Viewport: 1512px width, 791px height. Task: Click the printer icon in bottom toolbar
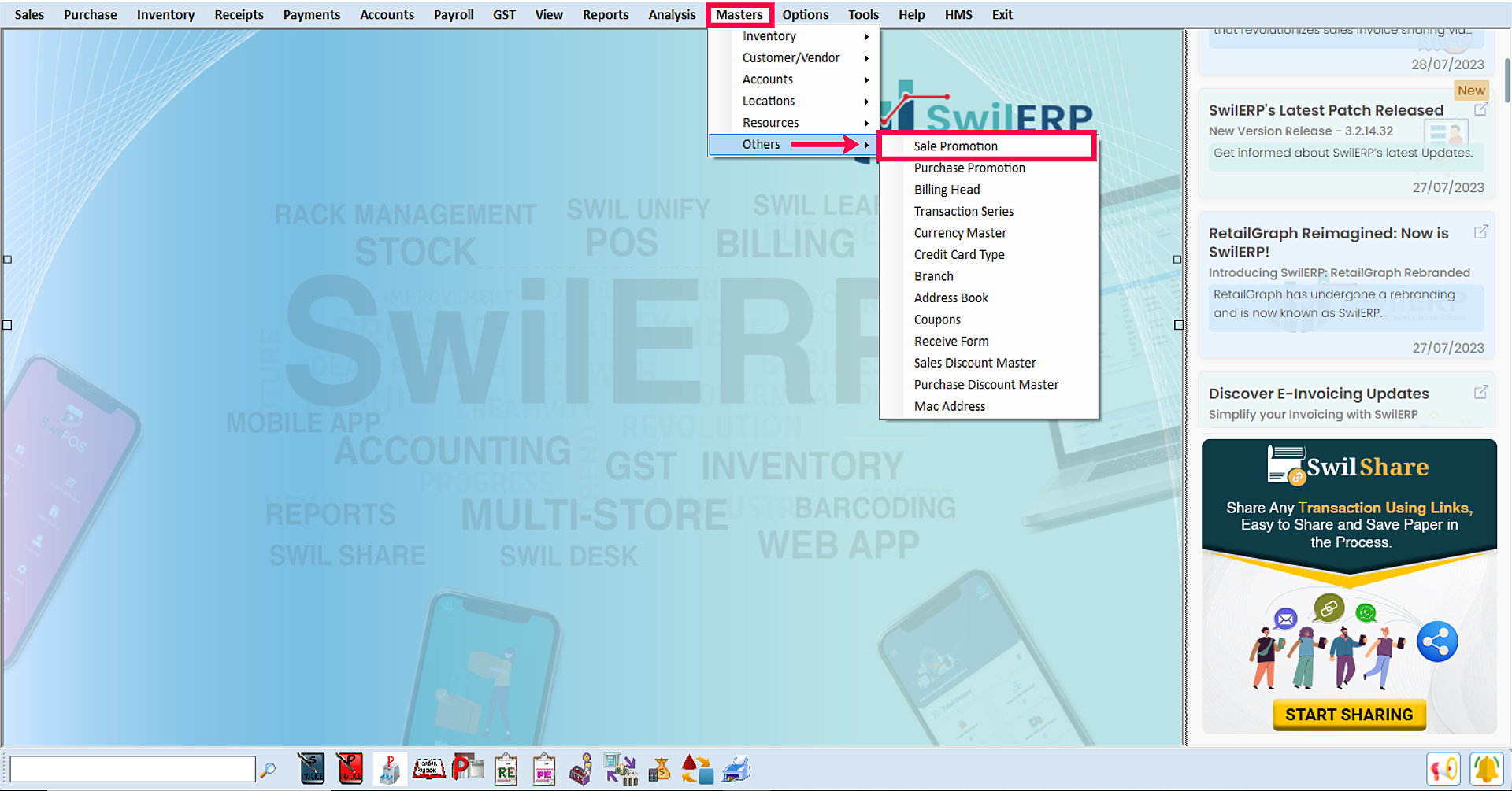736,769
